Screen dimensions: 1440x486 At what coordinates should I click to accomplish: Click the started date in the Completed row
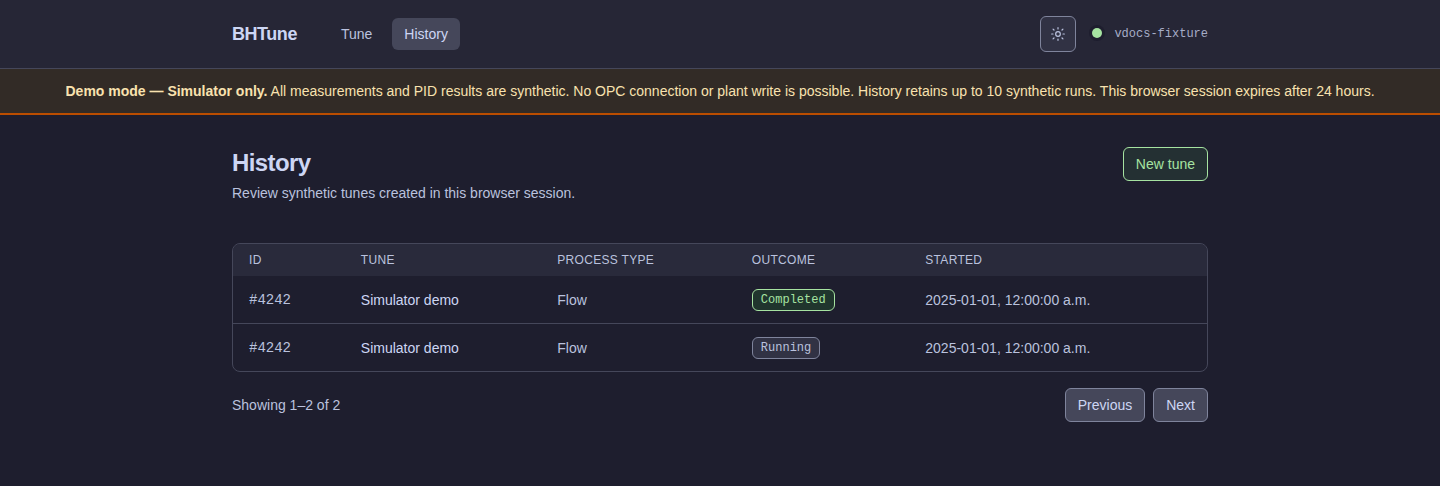[1007, 300]
